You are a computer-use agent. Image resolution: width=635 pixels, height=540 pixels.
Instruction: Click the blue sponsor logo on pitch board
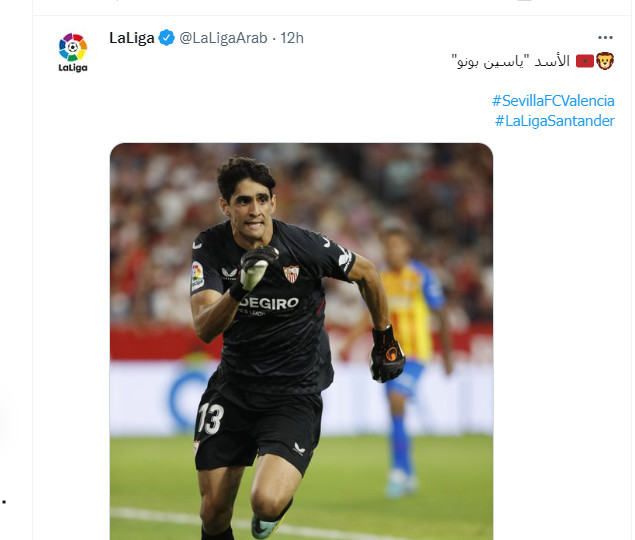click(x=188, y=399)
